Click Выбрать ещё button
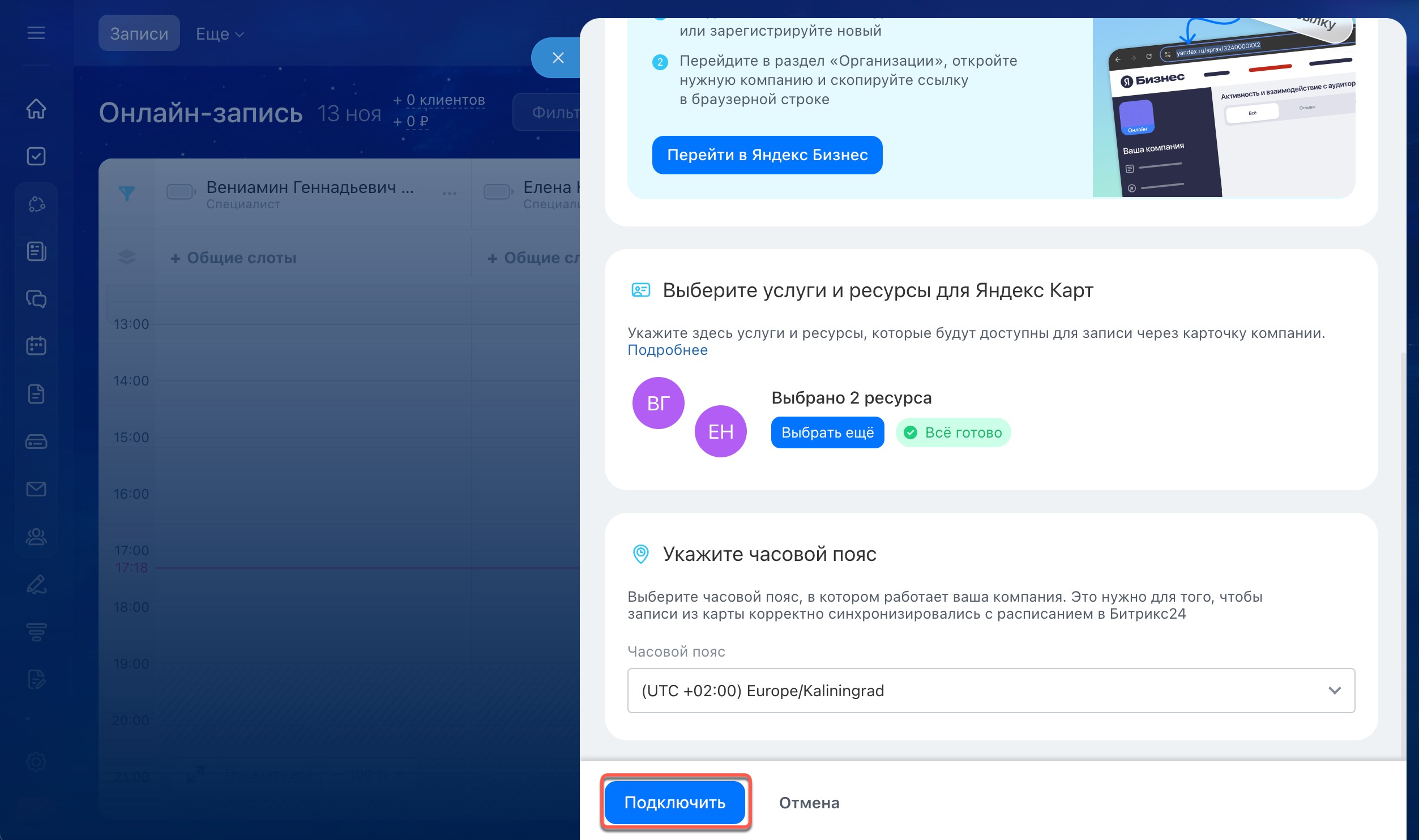The width and height of the screenshot is (1419, 840). coord(827,432)
